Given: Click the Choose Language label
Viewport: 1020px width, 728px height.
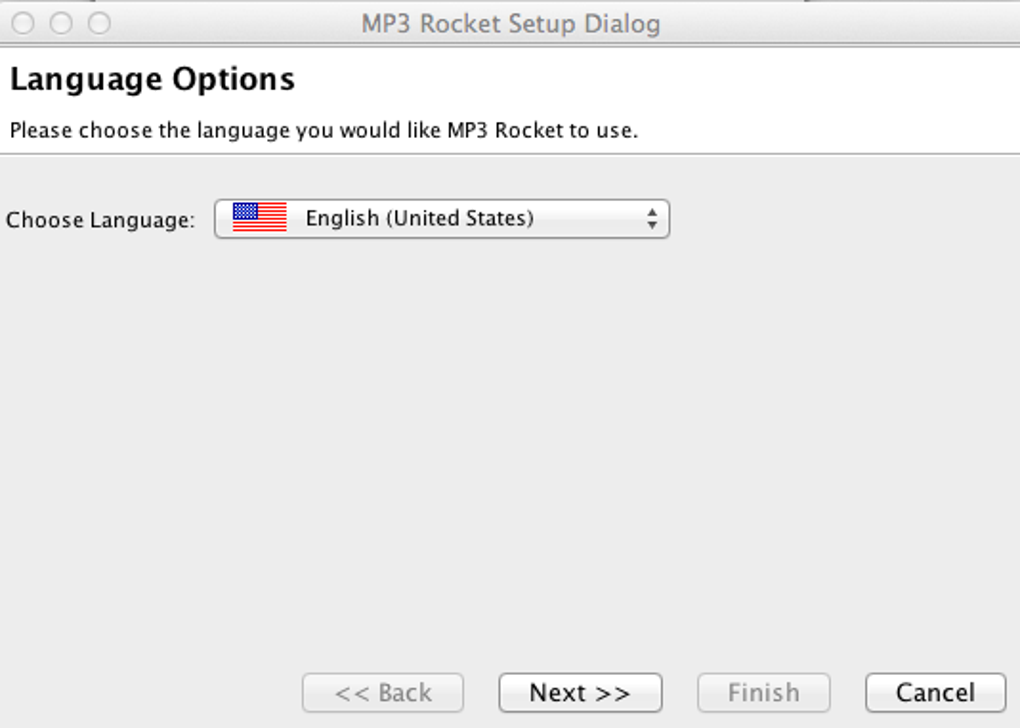Looking at the screenshot, I should pyautogui.click(x=100, y=220).
